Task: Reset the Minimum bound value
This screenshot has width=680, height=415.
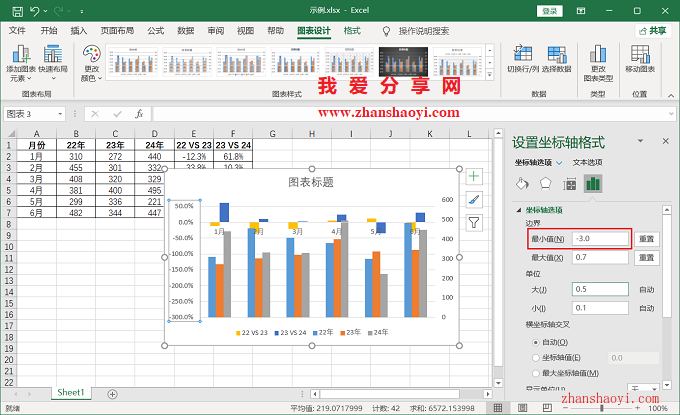Action: coord(647,239)
